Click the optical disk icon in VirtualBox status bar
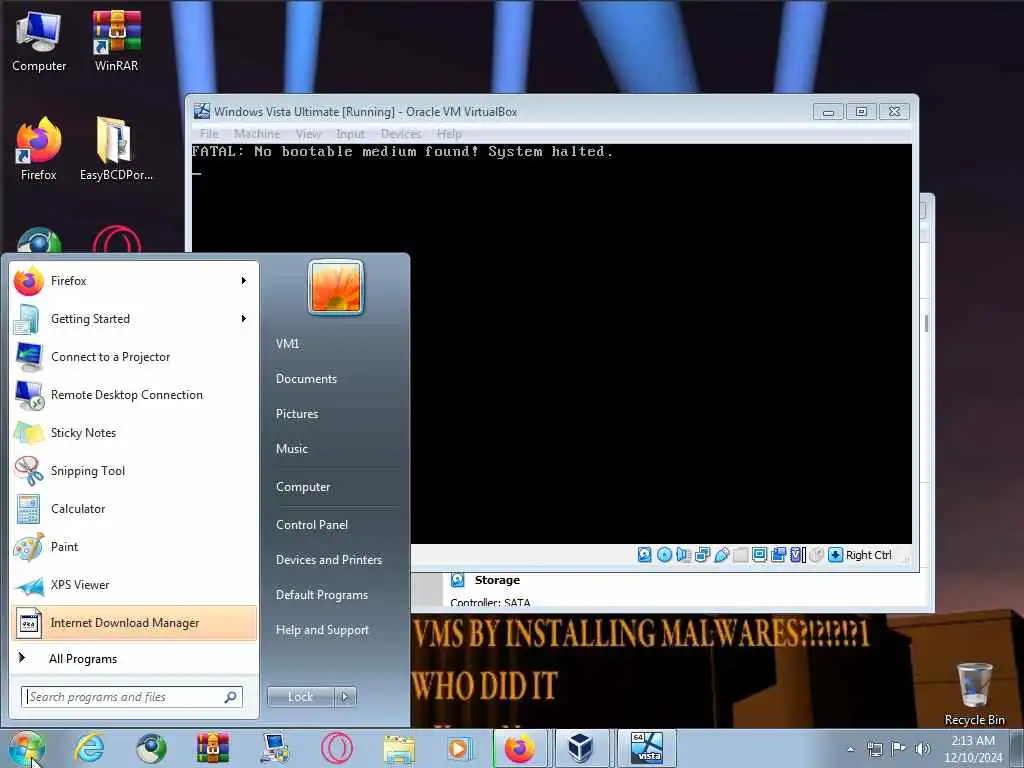 (x=664, y=555)
